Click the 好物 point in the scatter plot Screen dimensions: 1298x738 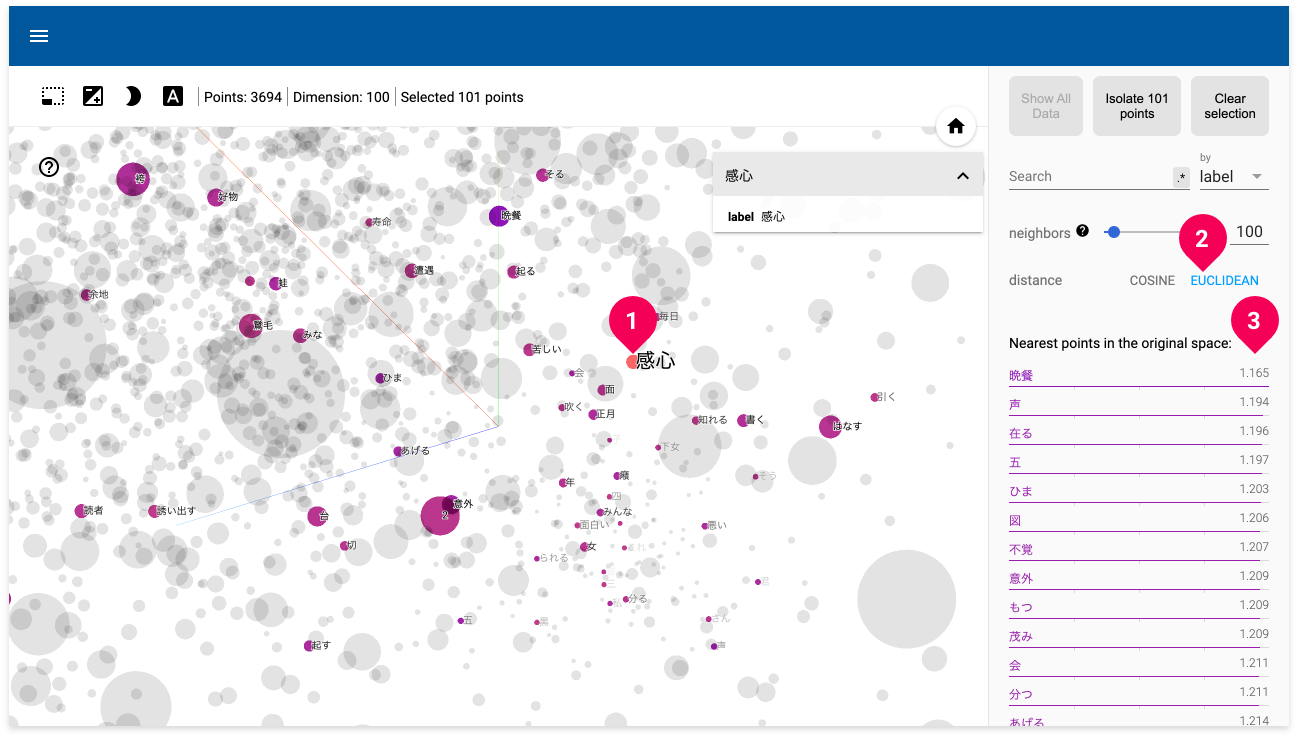tap(215, 197)
